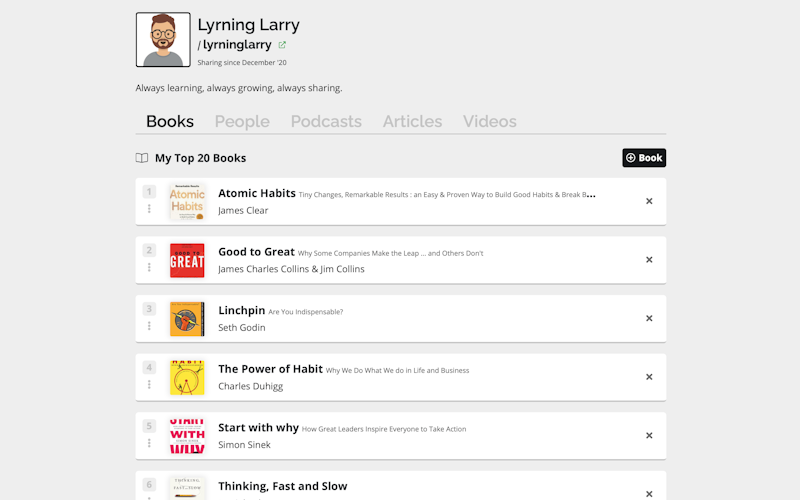Delete Good to Great with its X icon
Screen dimensions: 800x500
(x=649, y=260)
